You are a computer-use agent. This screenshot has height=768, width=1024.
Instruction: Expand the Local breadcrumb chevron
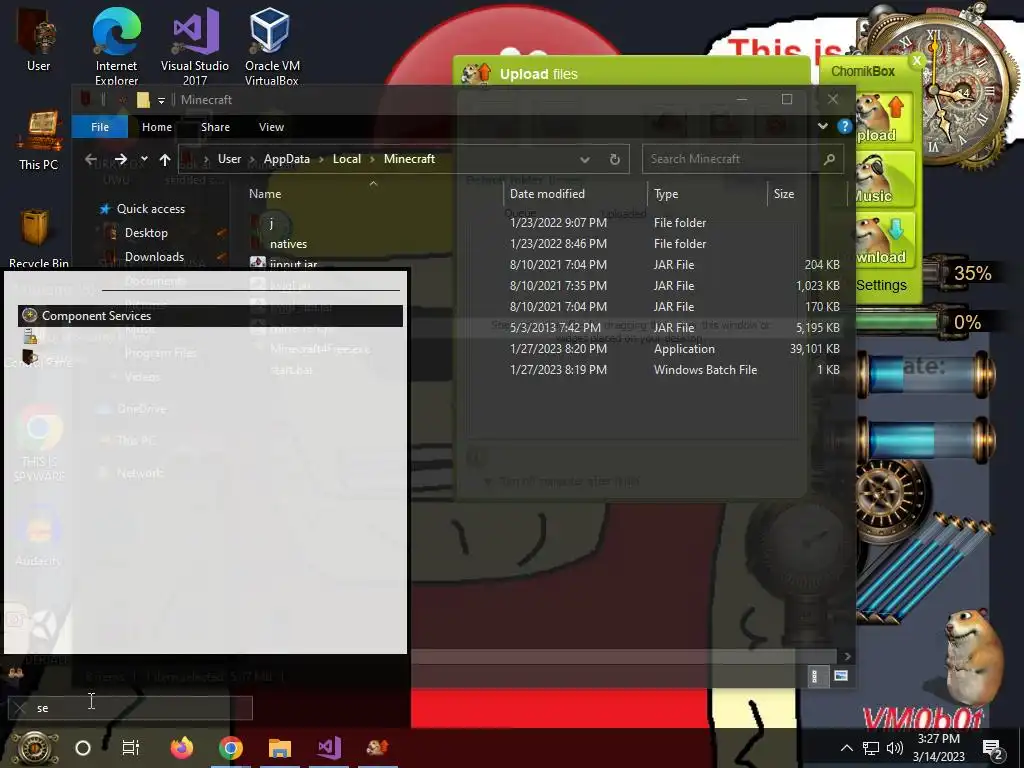372,159
